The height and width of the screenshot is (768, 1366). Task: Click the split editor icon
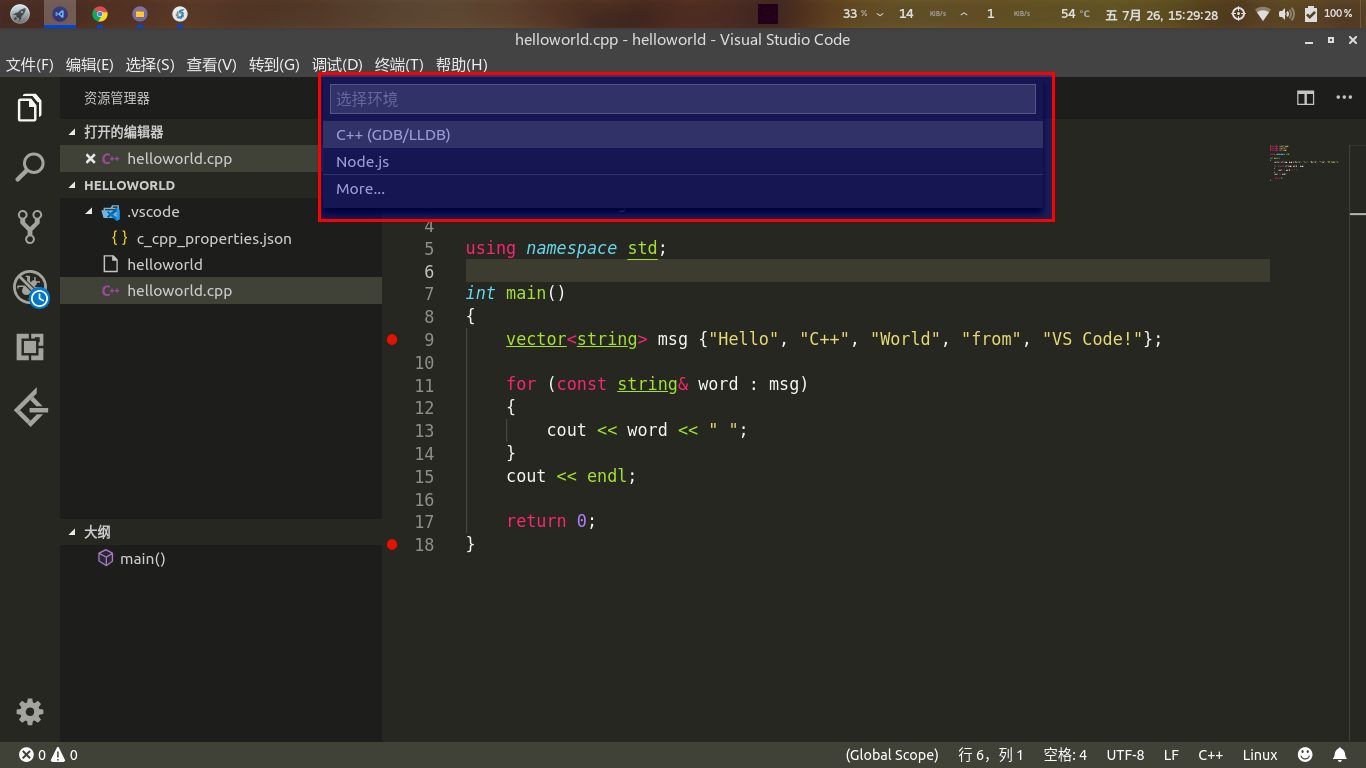pos(1306,97)
